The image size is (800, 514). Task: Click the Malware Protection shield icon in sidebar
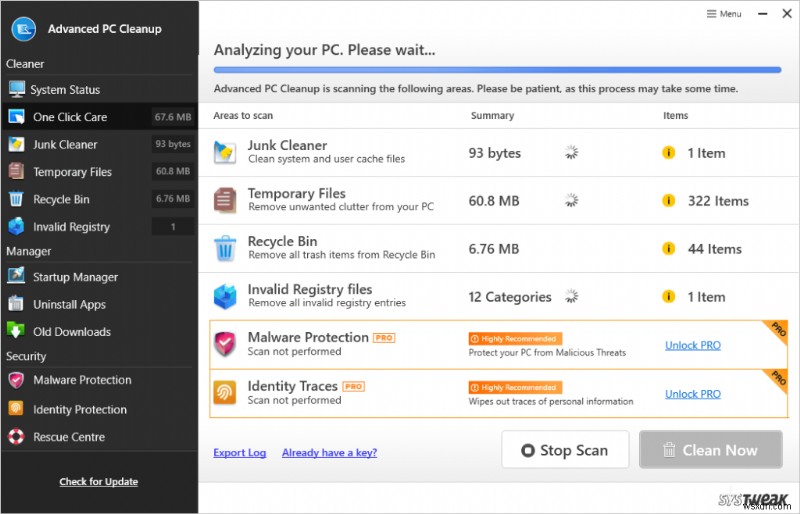16,380
